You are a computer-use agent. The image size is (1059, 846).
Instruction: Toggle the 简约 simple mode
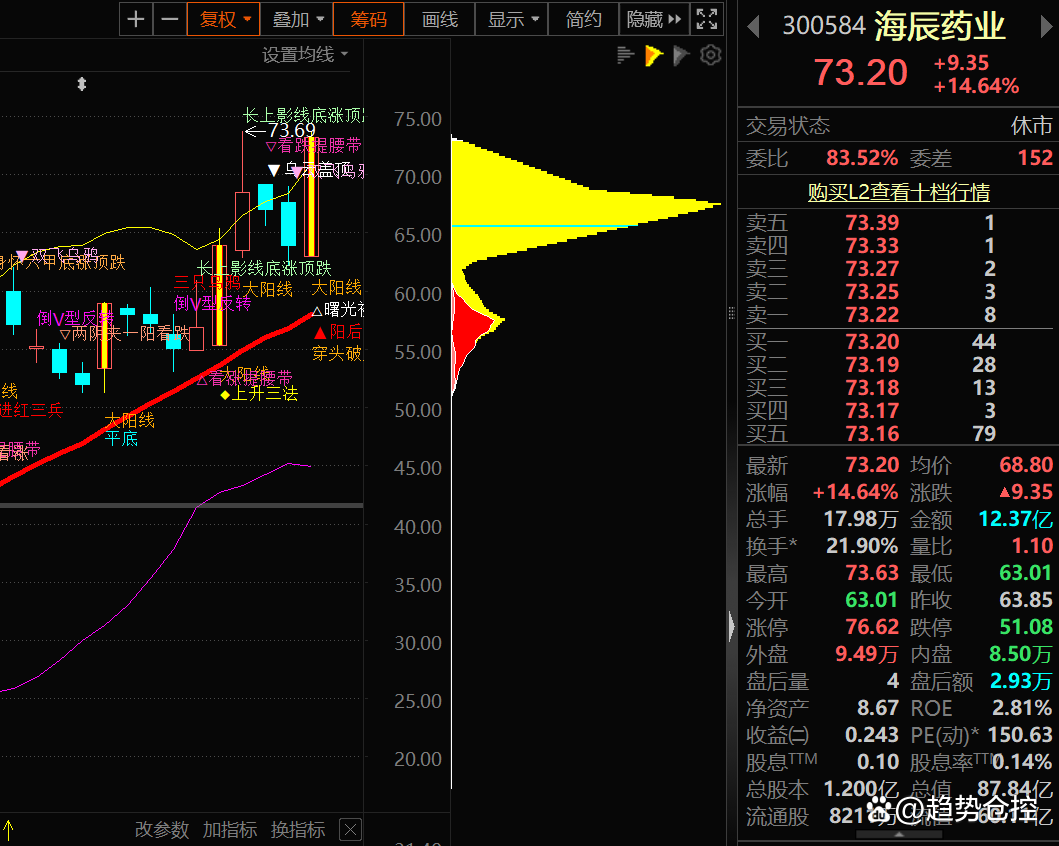[x=584, y=19]
